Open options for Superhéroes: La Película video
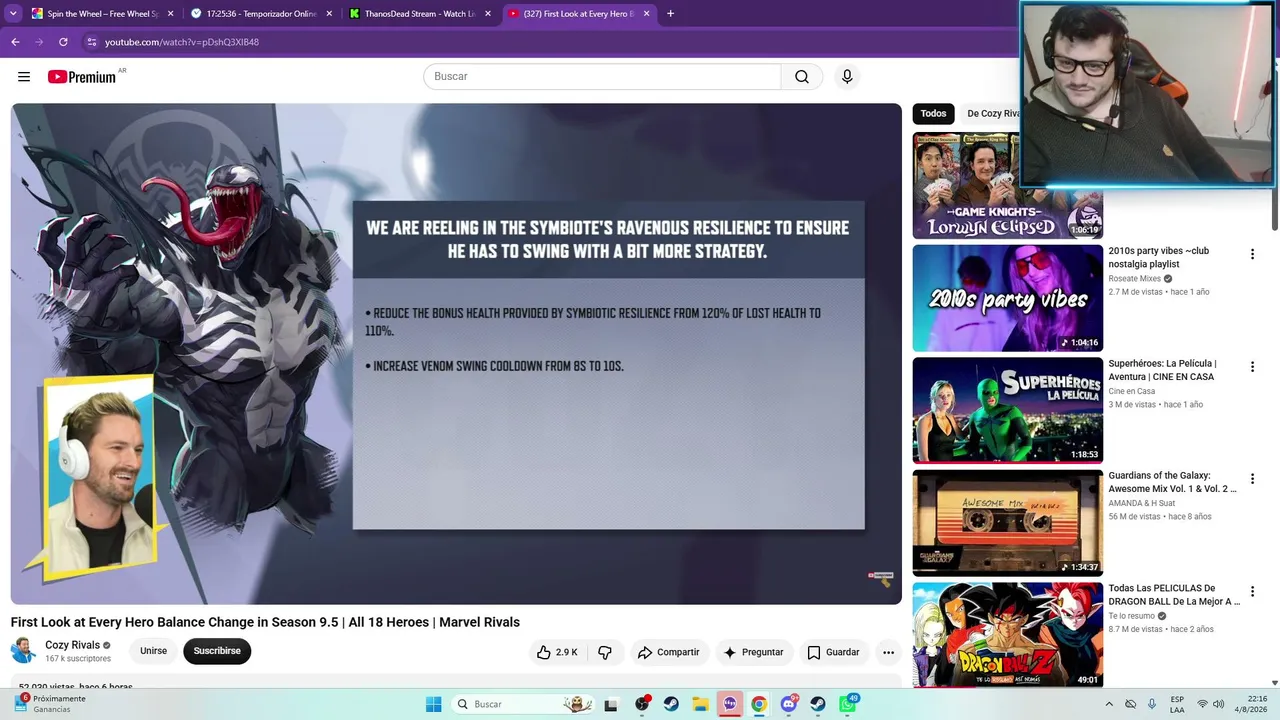 [x=1252, y=368]
